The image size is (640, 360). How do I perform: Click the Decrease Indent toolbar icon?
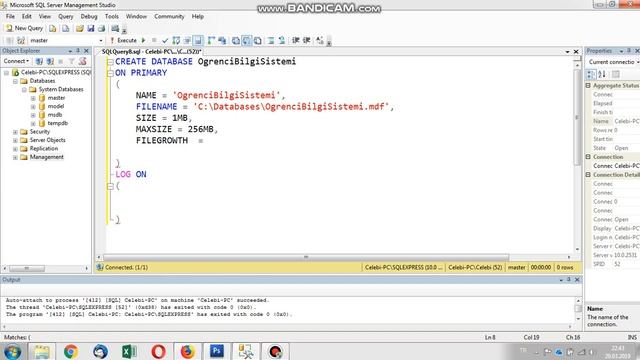(x=296, y=40)
